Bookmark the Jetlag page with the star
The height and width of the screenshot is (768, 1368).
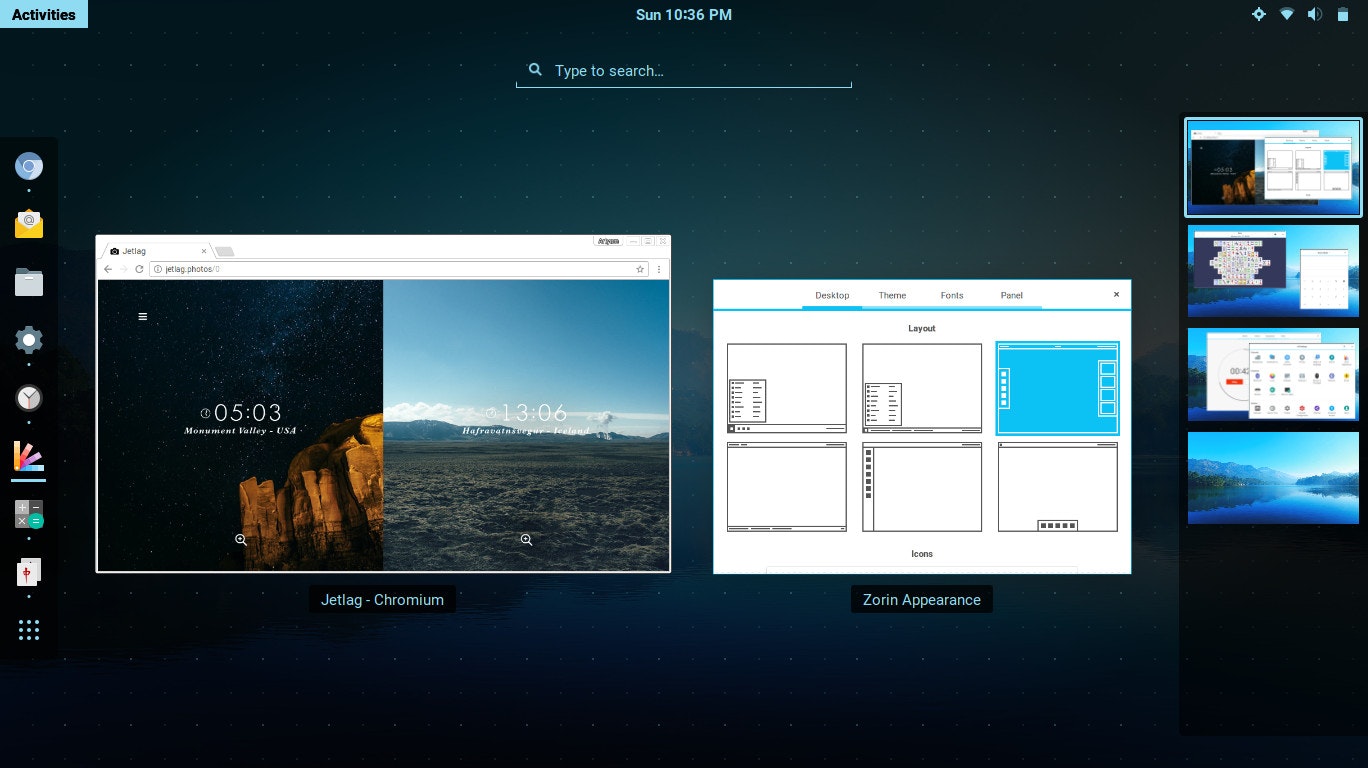(x=640, y=269)
